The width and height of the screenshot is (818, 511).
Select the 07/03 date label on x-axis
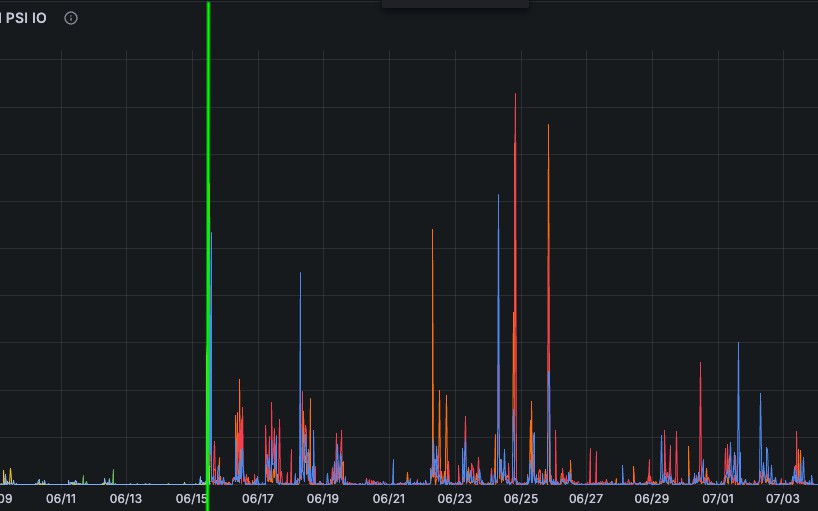[x=783, y=498]
